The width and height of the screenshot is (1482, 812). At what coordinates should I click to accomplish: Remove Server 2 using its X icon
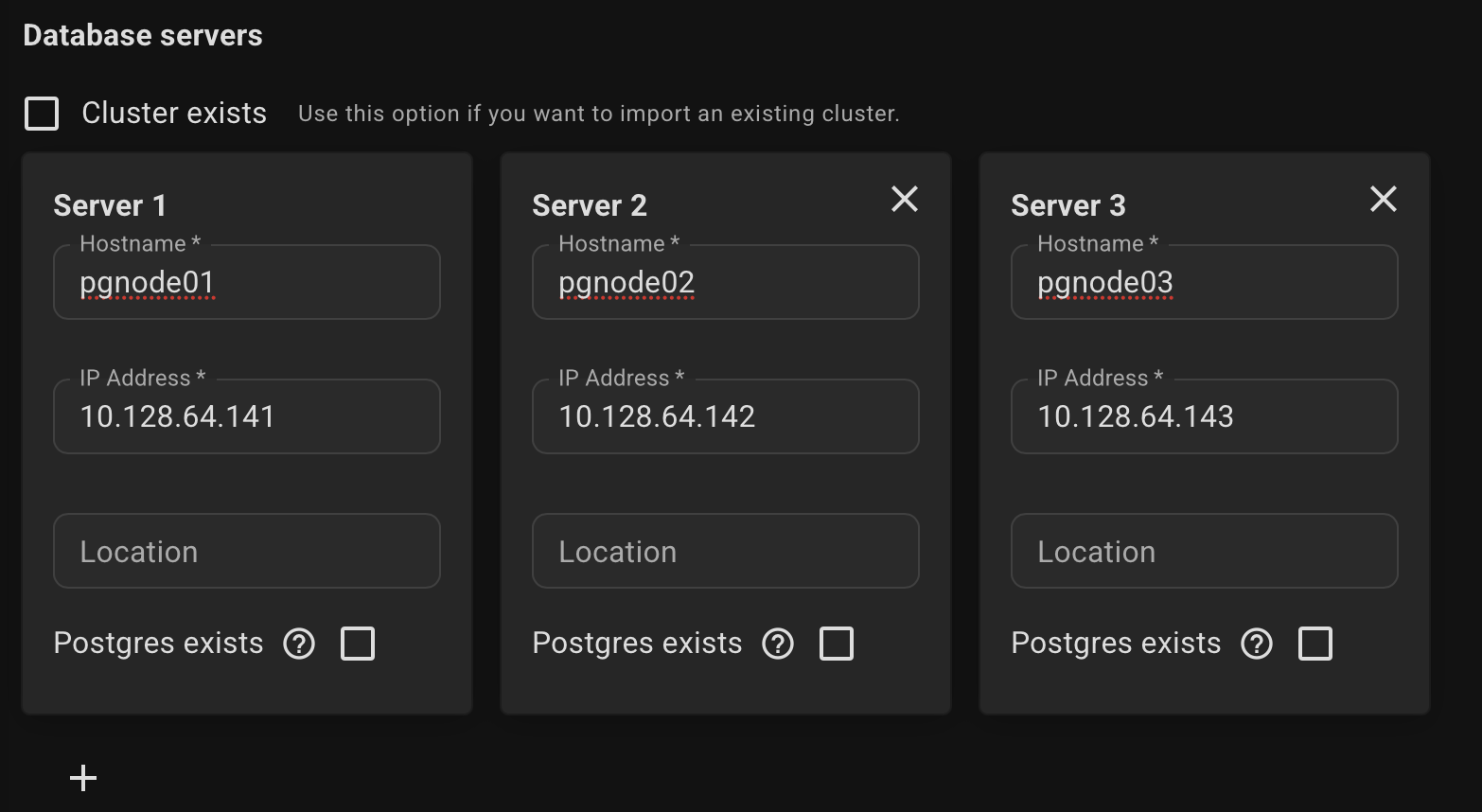click(x=905, y=200)
